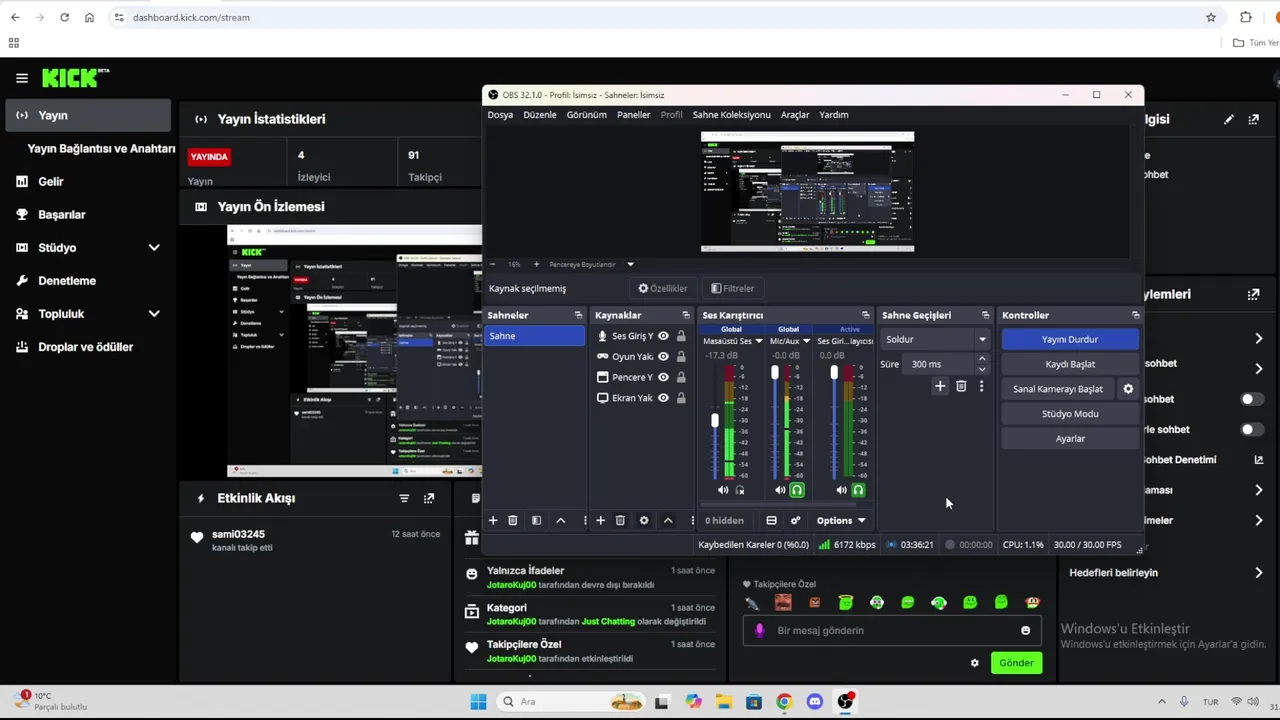Viewport: 1280px width, 720px height.
Task: Open the Düzenle menu in OBS
Action: 540,115
